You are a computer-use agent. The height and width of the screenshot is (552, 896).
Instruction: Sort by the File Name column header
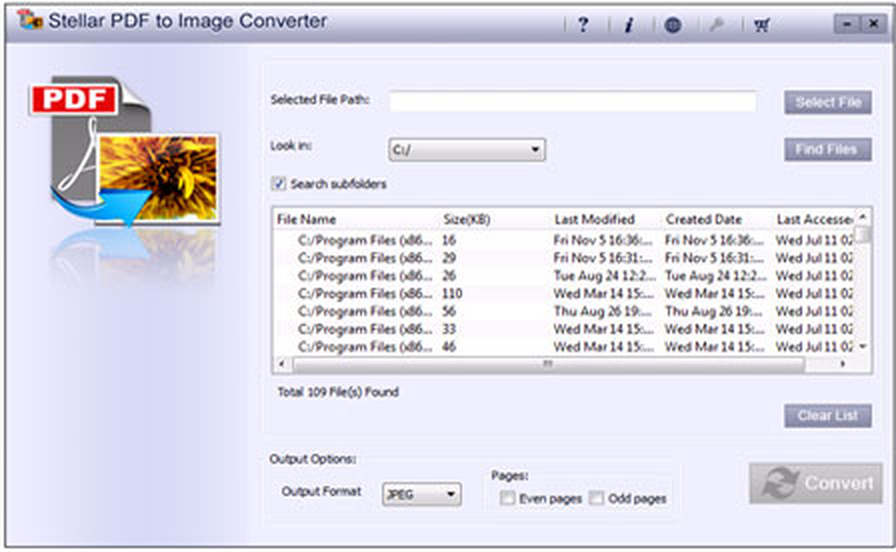[306, 219]
